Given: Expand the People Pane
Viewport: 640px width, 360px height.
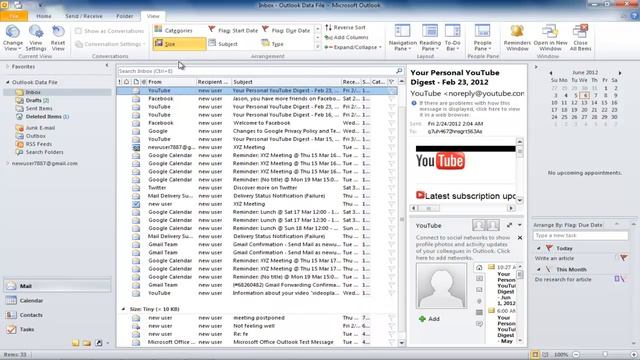Looking at the screenshot, I should pyautogui.click(x=509, y=225).
